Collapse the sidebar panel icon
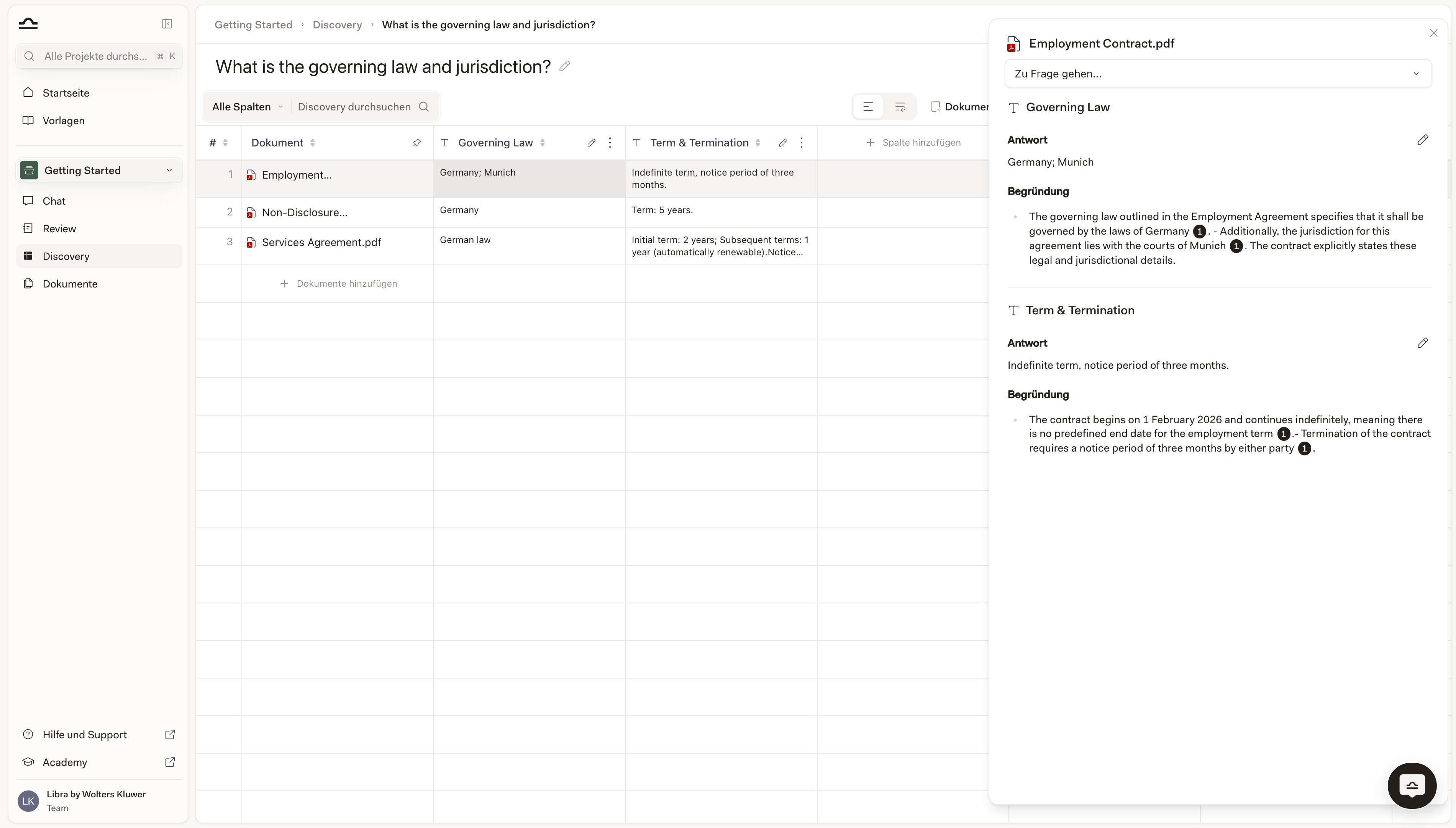 coord(167,24)
